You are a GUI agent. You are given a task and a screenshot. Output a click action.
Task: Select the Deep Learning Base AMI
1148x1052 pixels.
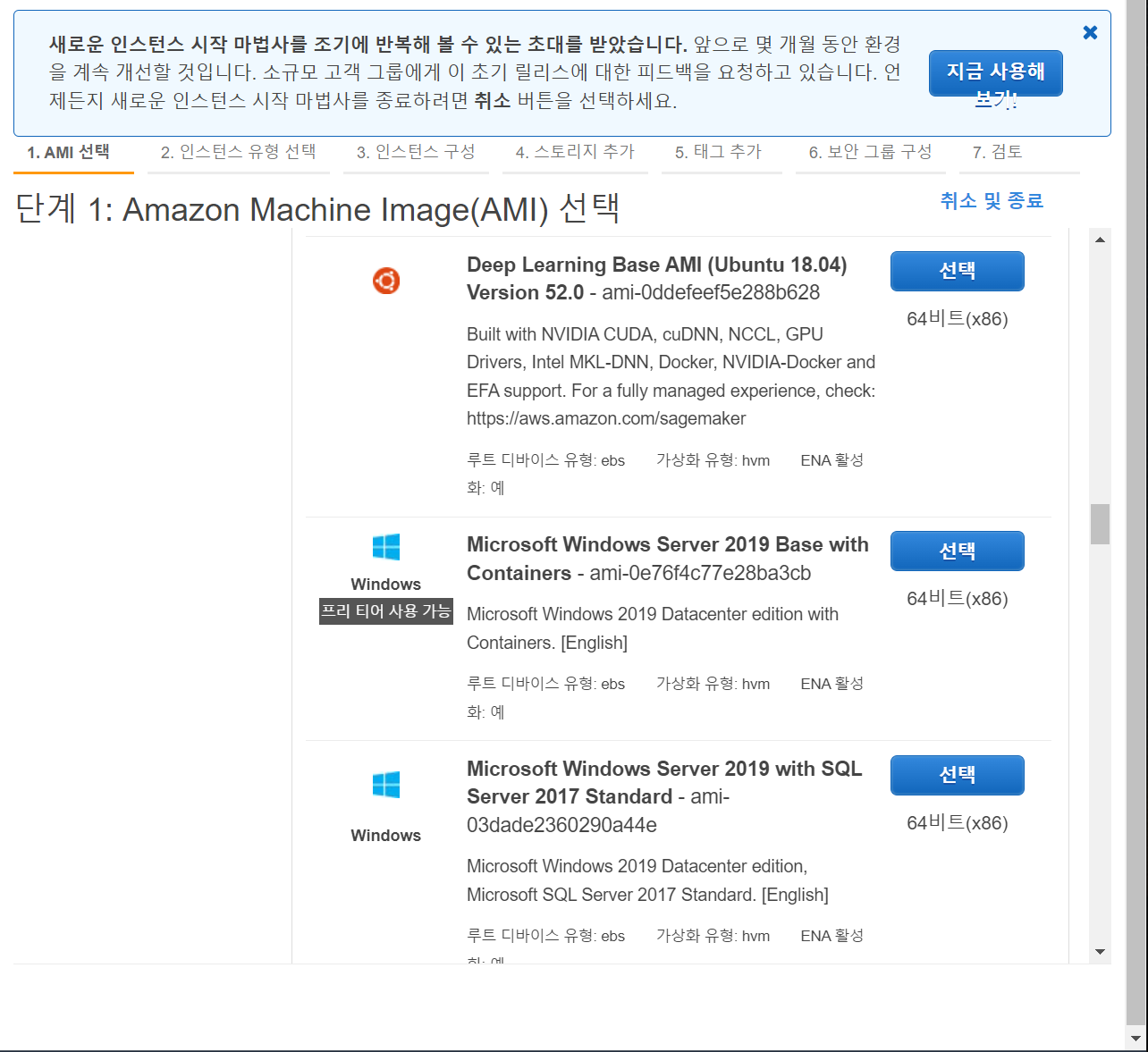tap(958, 271)
